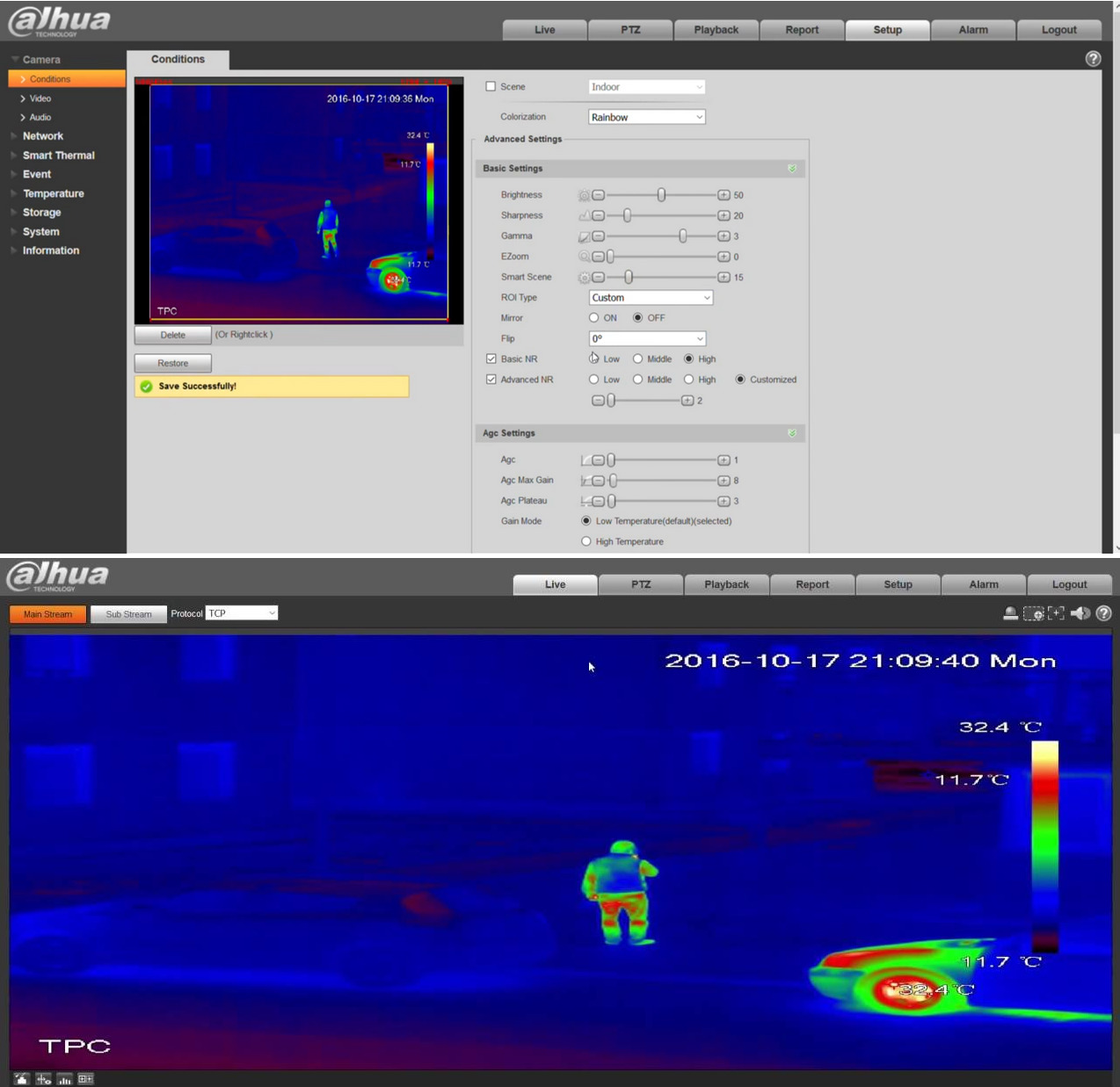1120x1087 pixels.
Task: Decrease Sharpness with the minus button
Action: click(598, 215)
